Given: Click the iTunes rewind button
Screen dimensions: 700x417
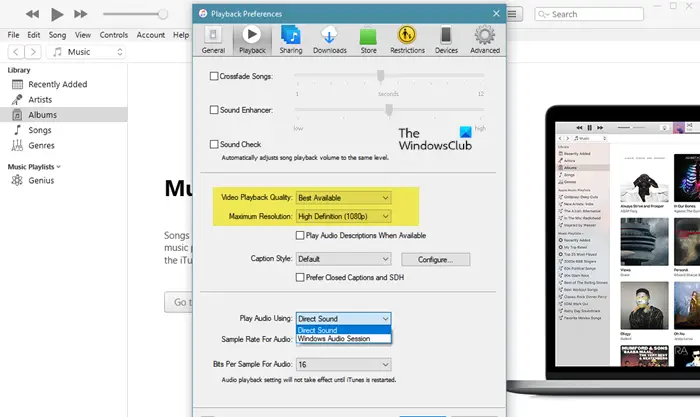Looking at the screenshot, I should point(32,14).
